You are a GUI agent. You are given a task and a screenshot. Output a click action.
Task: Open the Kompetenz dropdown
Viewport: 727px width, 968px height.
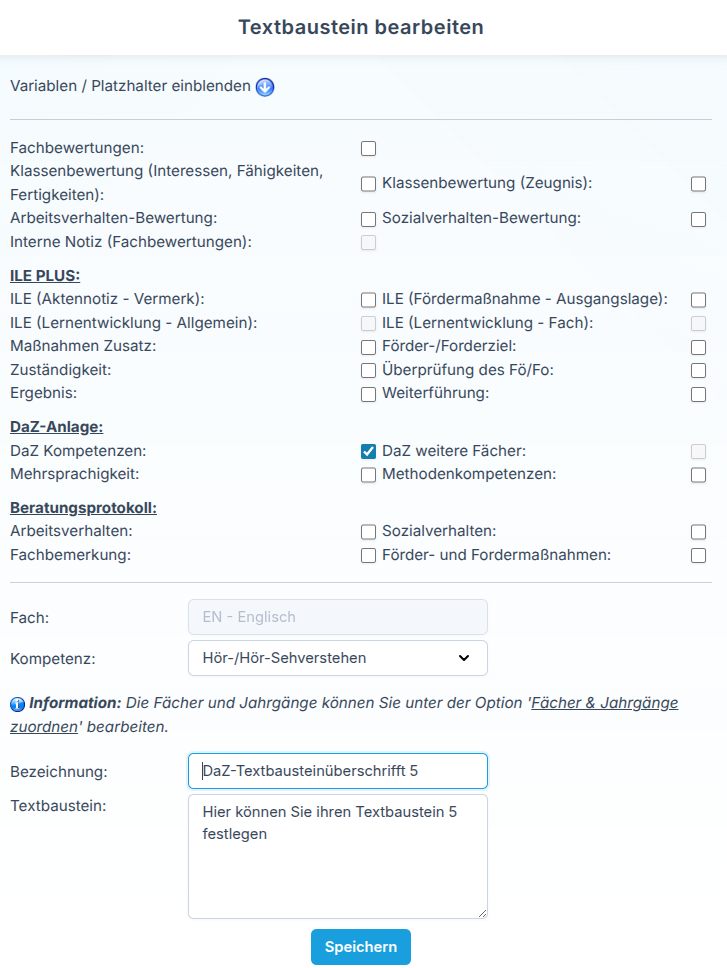(x=338, y=658)
